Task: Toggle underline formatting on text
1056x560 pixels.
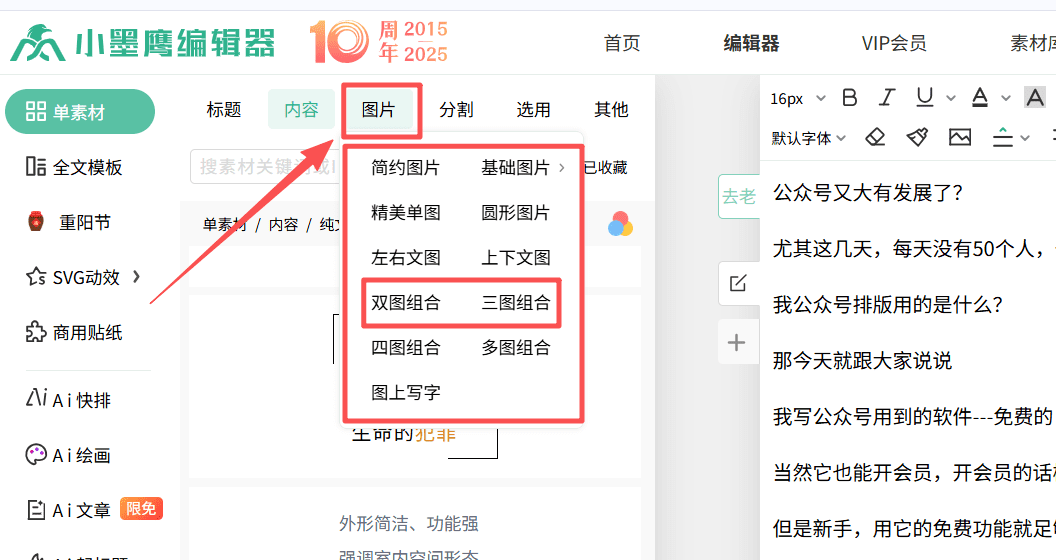Action: 924,98
